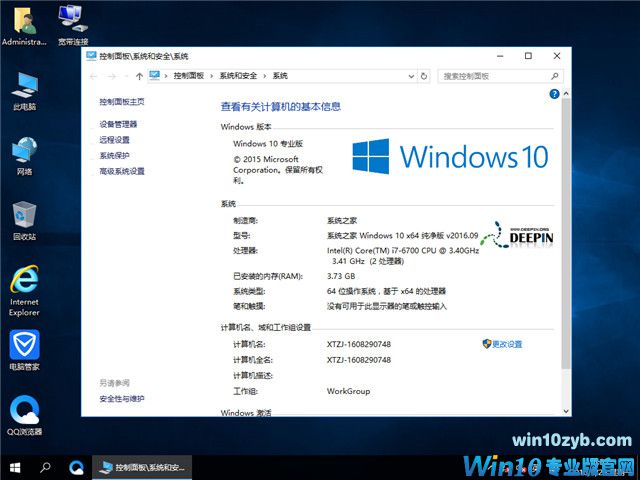Viewport: 640px width, 480px height.
Task: Select 系统和安全 in the breadcrumb
Action: coord(238,76)
